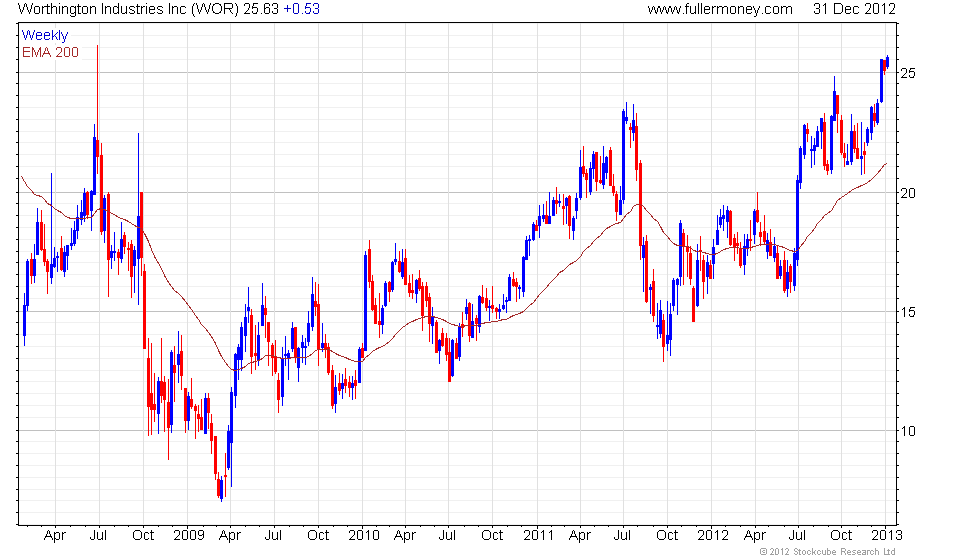Click the EMA 200 legend label
The image size is (980, 560).
tap(51, 52)
